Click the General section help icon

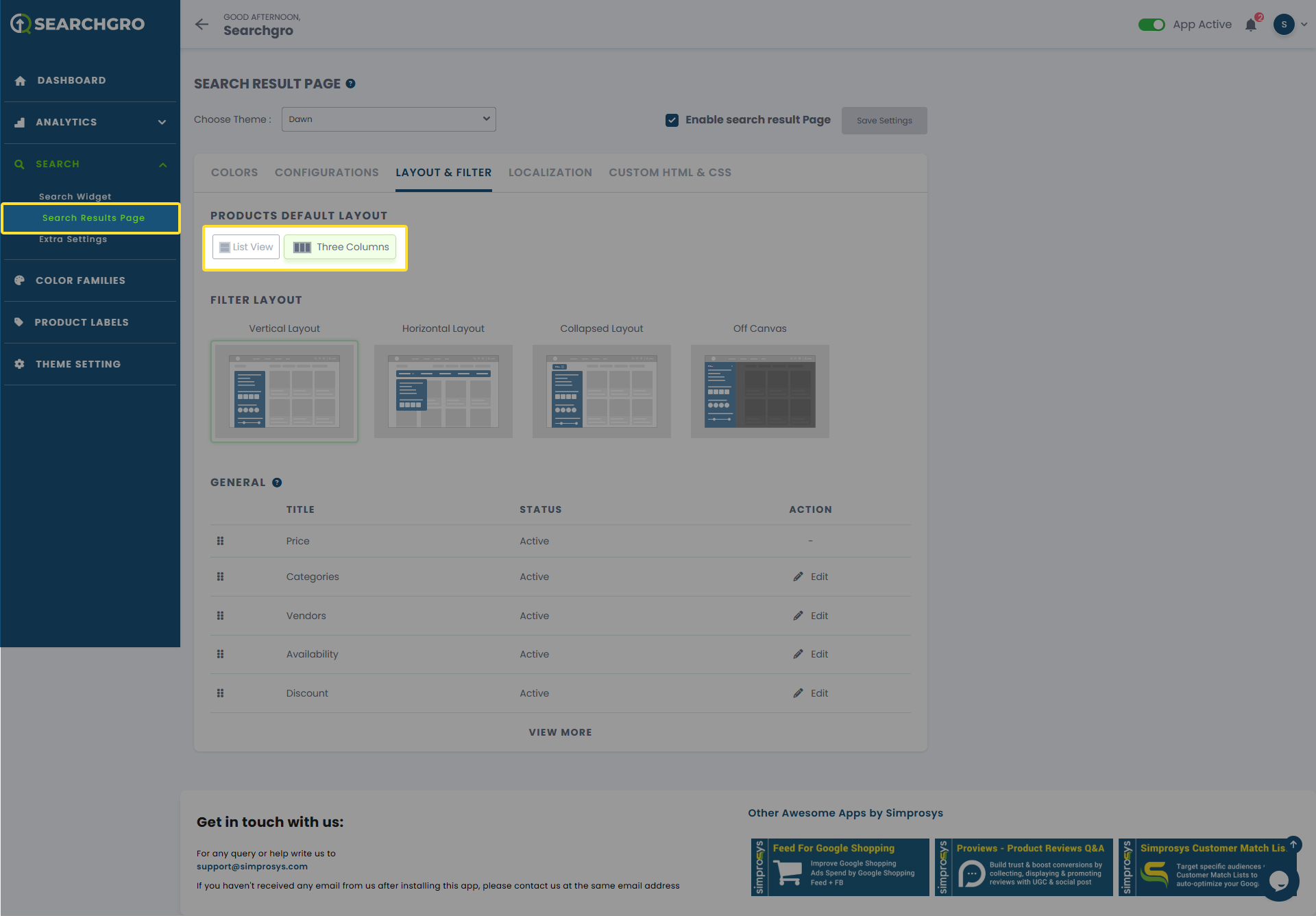(x=277, y=483)
